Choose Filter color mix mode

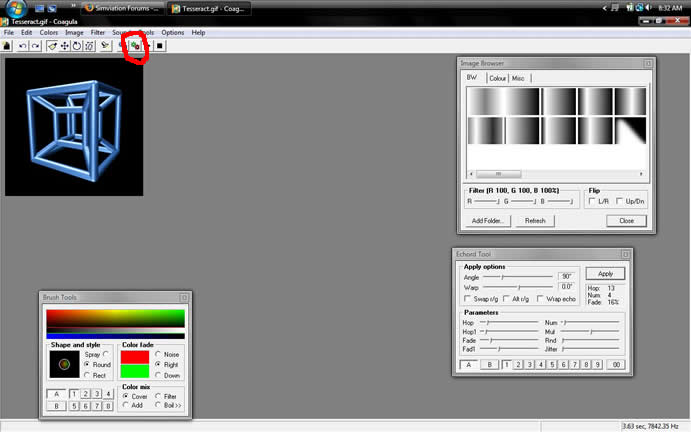[158, 396]
